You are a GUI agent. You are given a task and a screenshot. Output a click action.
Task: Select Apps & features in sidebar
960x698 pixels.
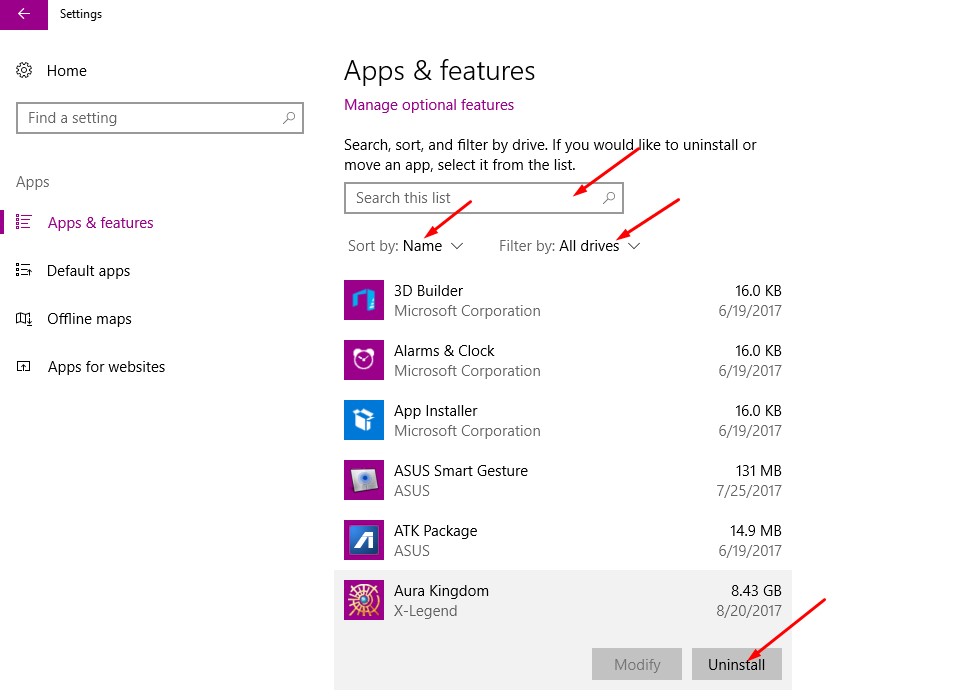pos(100,223)
